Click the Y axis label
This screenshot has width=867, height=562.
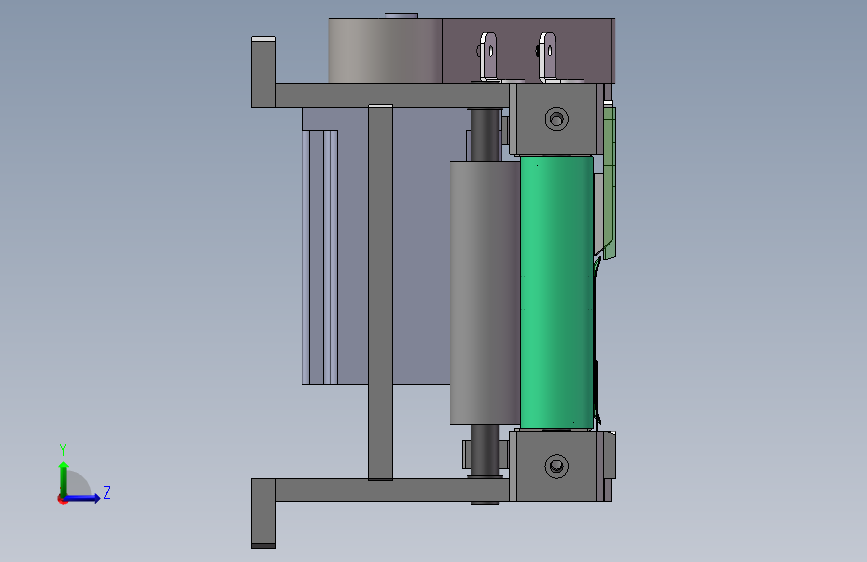point(63,449)
